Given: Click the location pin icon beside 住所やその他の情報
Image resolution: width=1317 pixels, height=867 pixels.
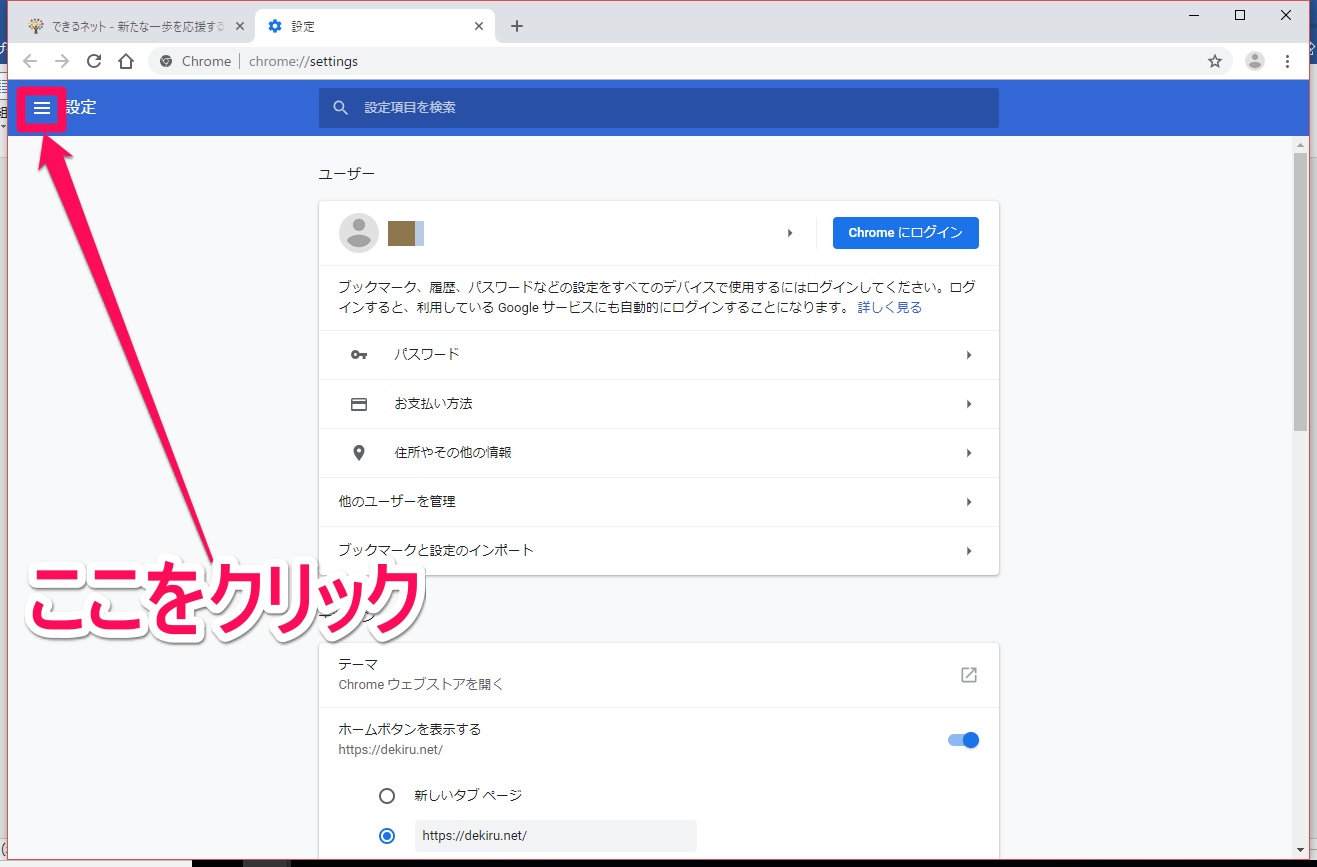Looking at the screenshot, I should click(359, 453).
